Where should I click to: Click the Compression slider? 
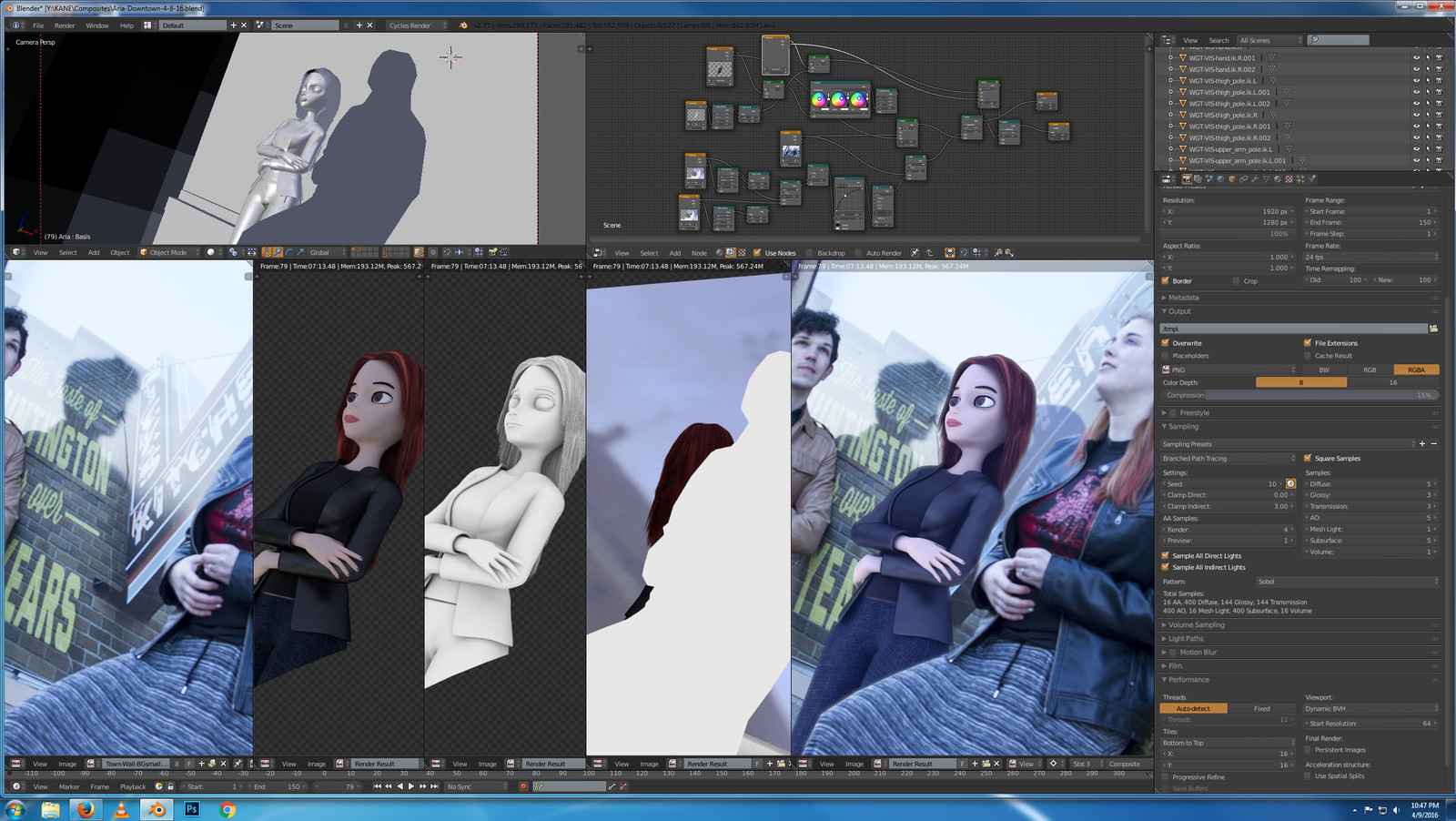[1299, 395]
